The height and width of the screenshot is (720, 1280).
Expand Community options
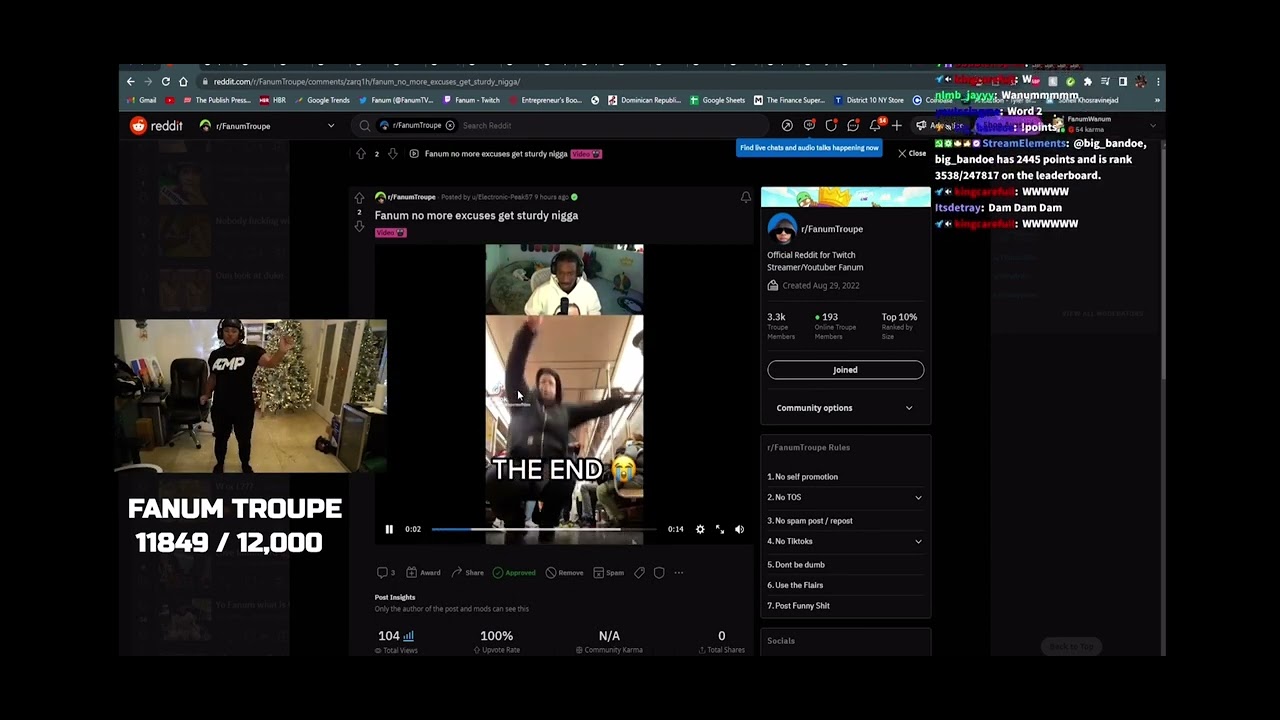point(845,408)
